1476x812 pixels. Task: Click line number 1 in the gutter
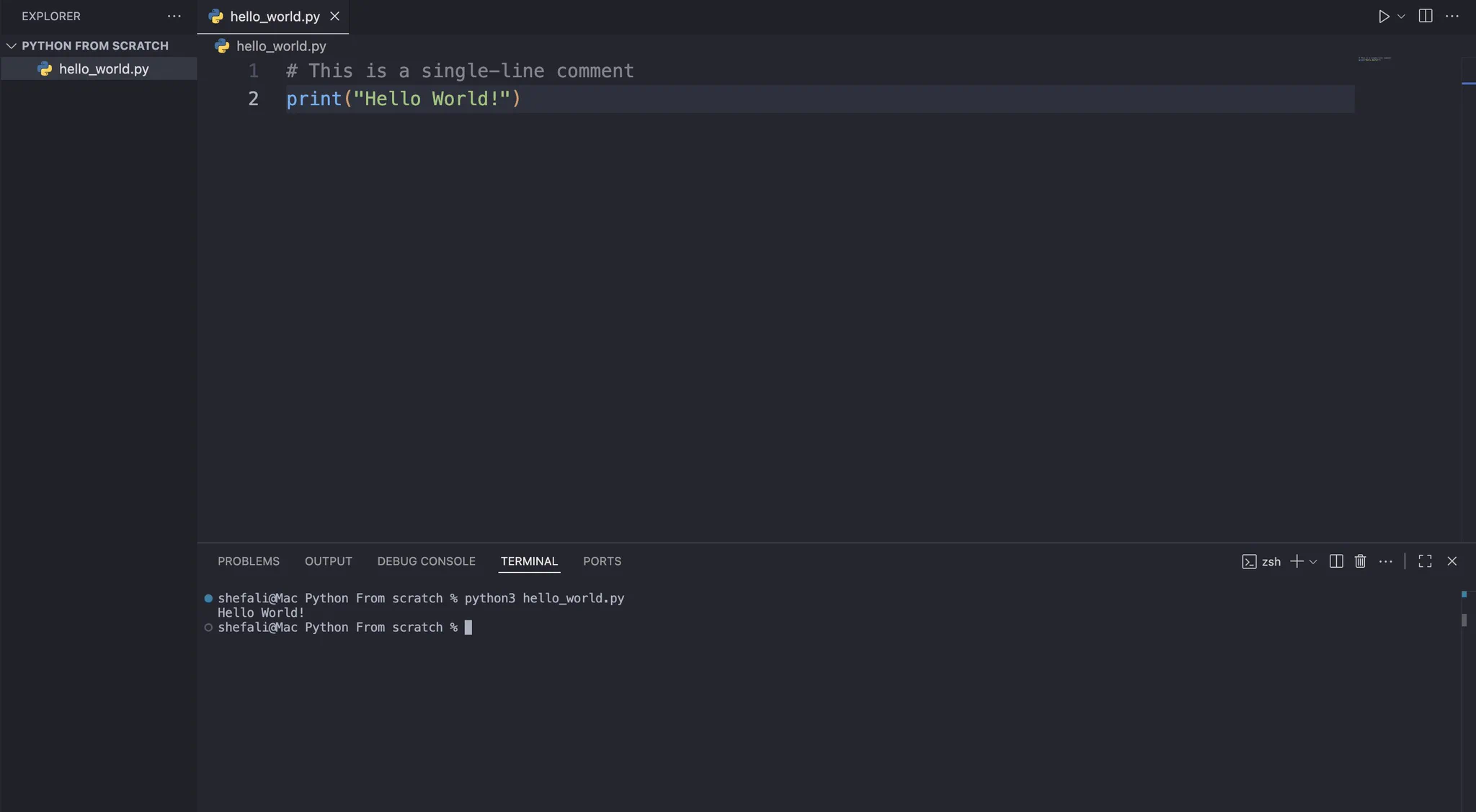(x=254, y=71)
